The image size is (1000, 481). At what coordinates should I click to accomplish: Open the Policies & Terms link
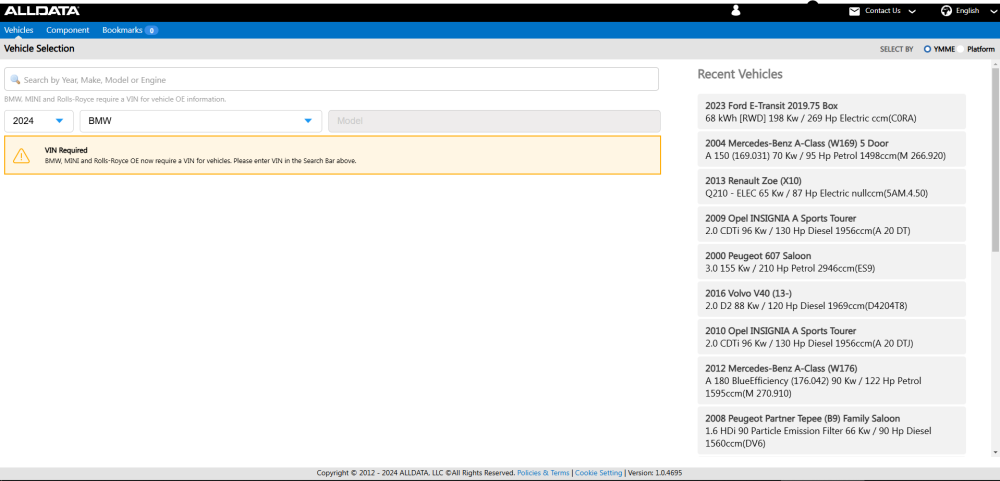(x=543, y=473)
